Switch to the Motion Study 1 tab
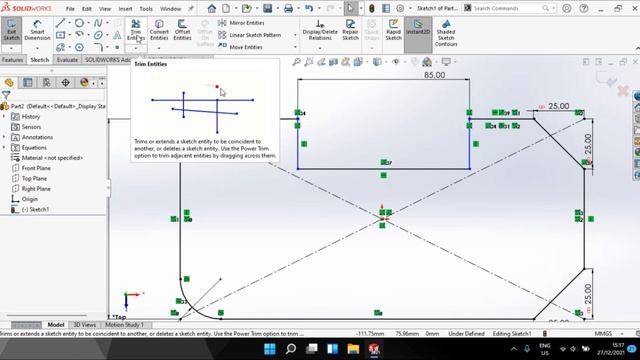This screenshot has height=360, width=640. pyautogui.click(x=124, y=325)
